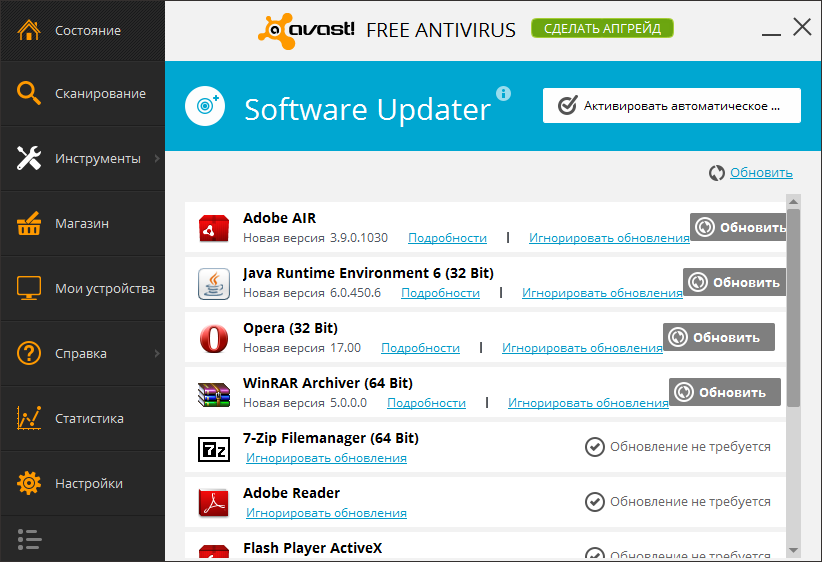The width and height of the screenshot is (822, 562).
Task: Click the checkmark icon in 7-Zip row
Action: tap(594, 447)
